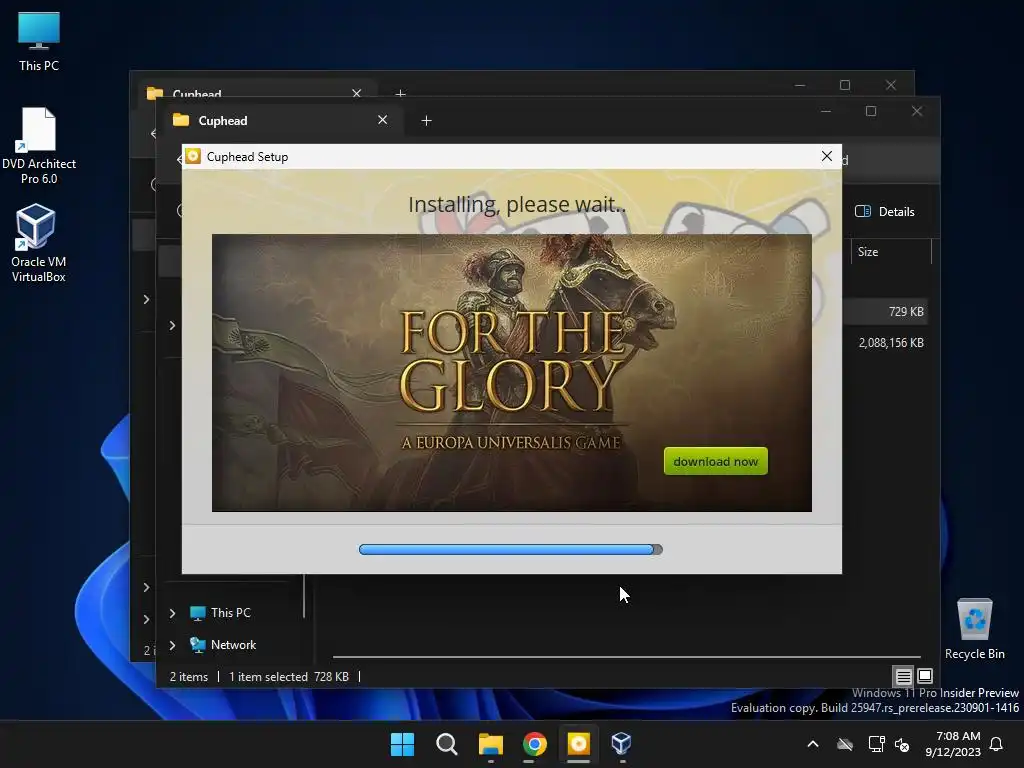Click the For The Glory advertisement banner
The height and width of the screenshot is (768, 1024).
511,372
